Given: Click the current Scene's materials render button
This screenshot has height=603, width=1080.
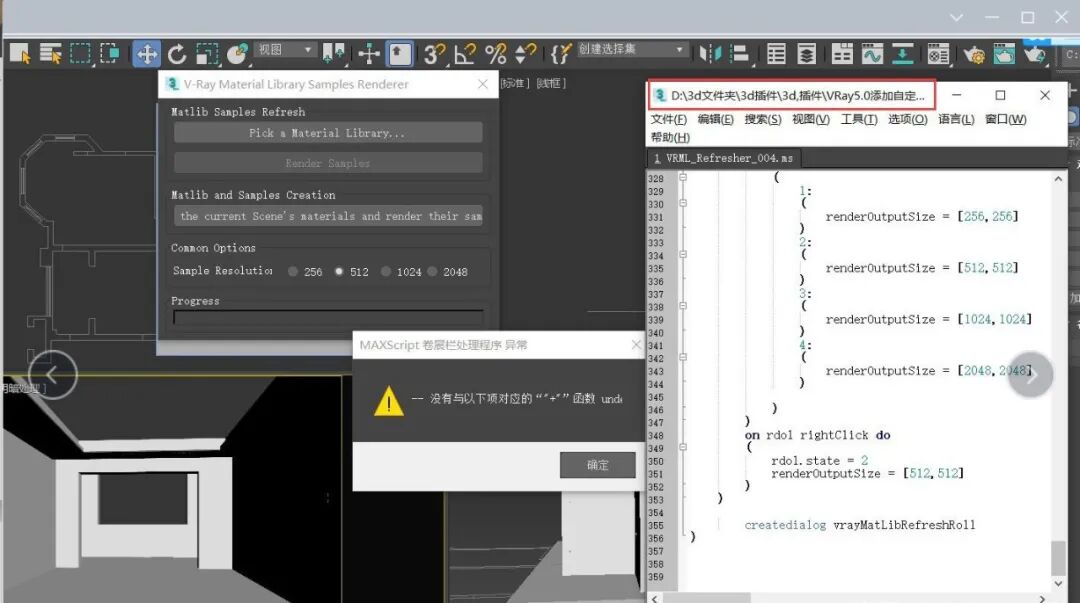Looking at the screenshot, I should [x=328, y=216].
